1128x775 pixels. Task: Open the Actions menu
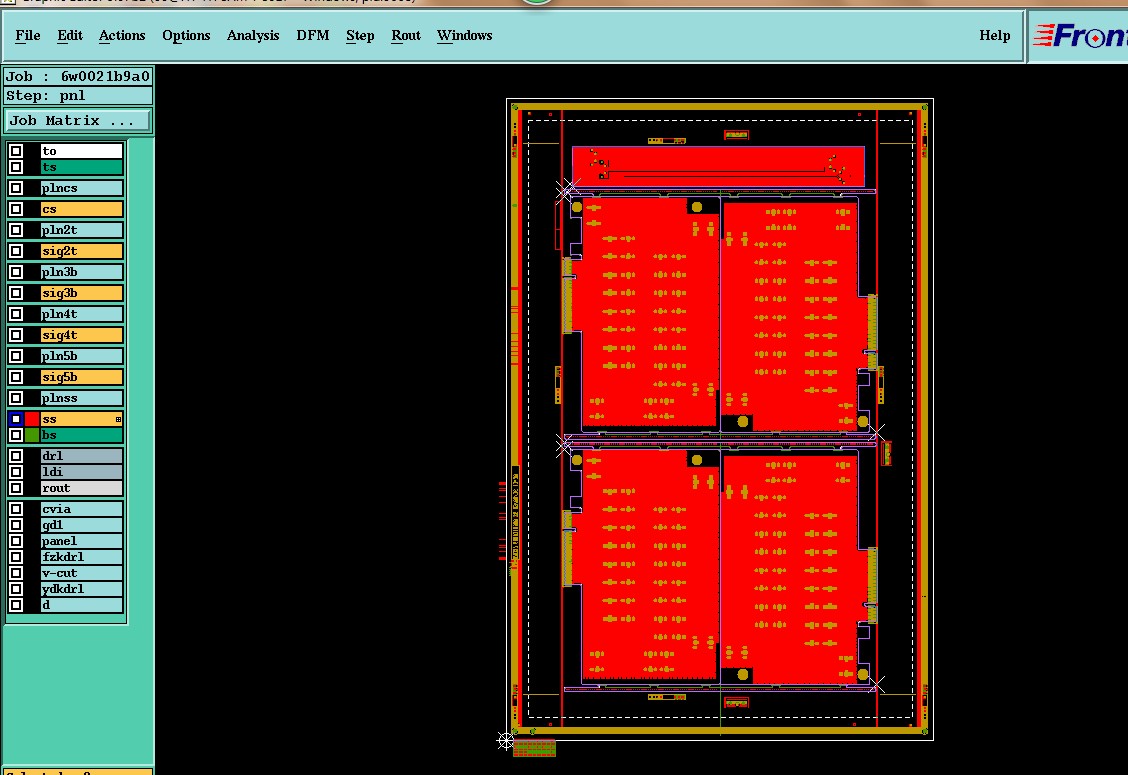point(122,35)
